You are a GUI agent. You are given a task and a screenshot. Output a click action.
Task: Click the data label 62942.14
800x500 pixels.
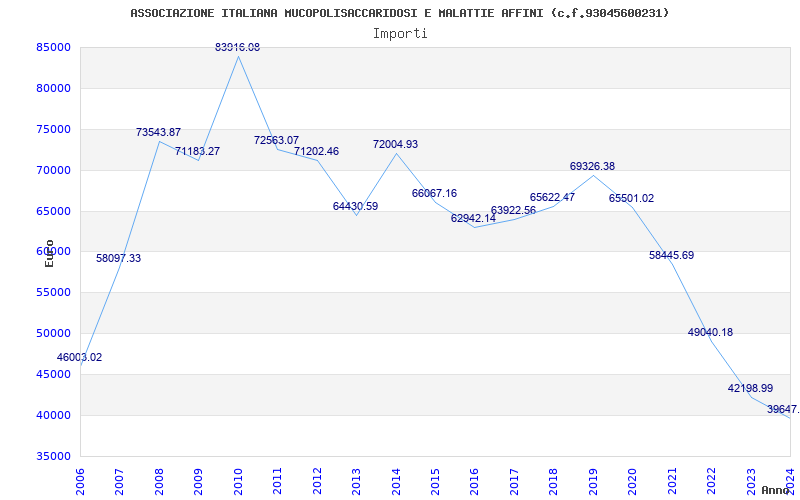[x=473, y=218]
